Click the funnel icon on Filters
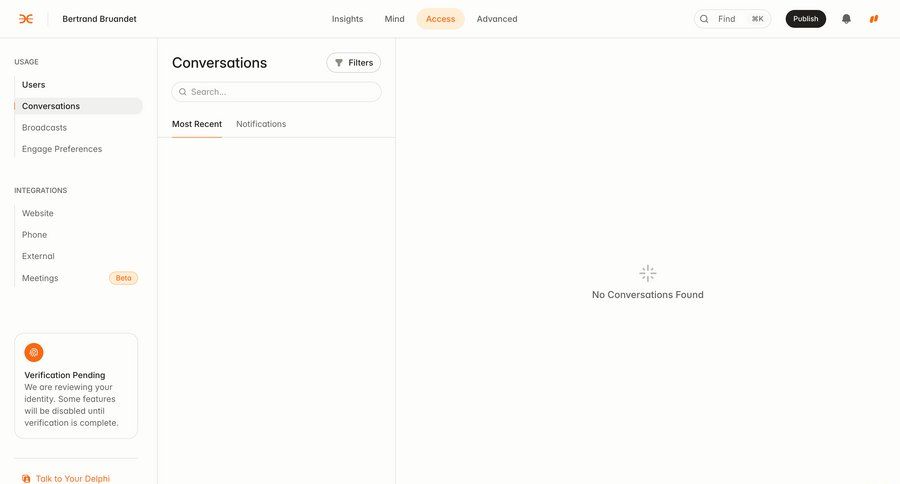The height and width of the screenshot is (484, 900). tap(339, 63)
